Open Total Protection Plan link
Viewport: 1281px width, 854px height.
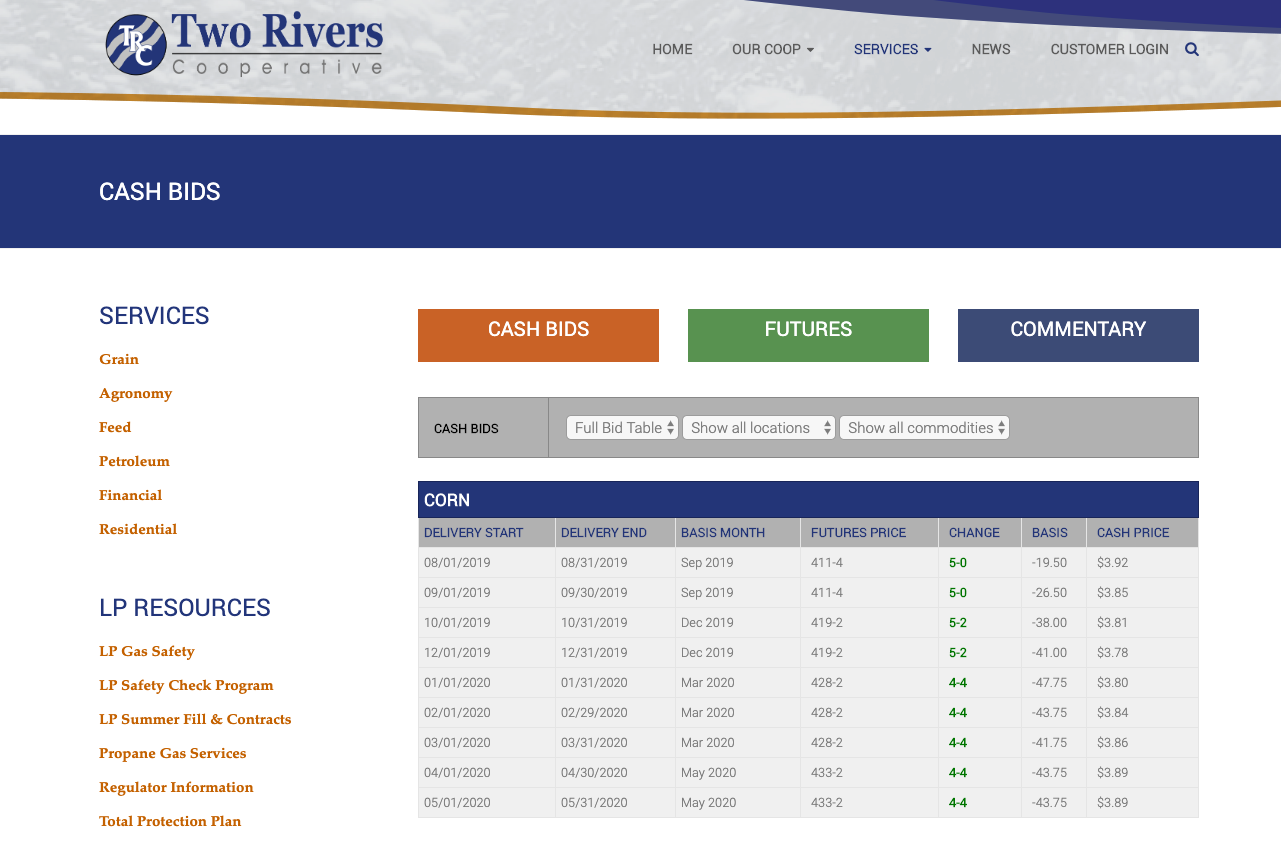pos(170,821)
